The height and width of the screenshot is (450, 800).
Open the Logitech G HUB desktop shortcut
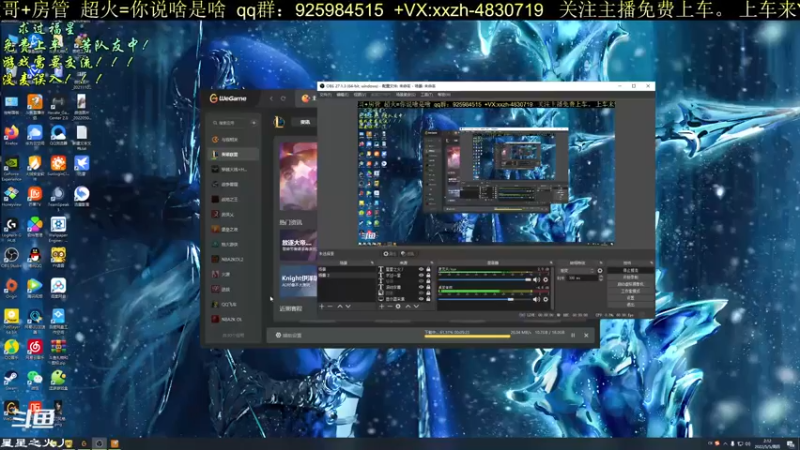(x=11, y=227)
